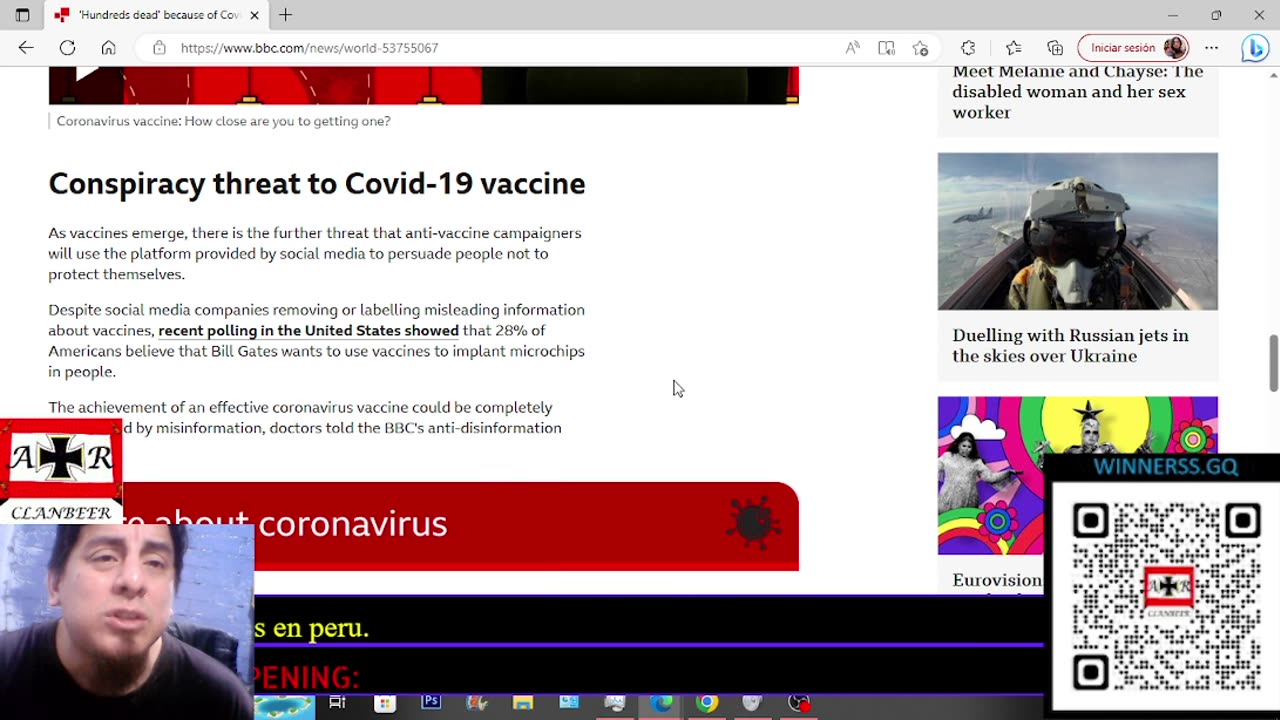Viewport: 1280px width, 720px height.
Task: Open File Explorer from taskbar
Action: pyautogui.click(x=523, y=703)
